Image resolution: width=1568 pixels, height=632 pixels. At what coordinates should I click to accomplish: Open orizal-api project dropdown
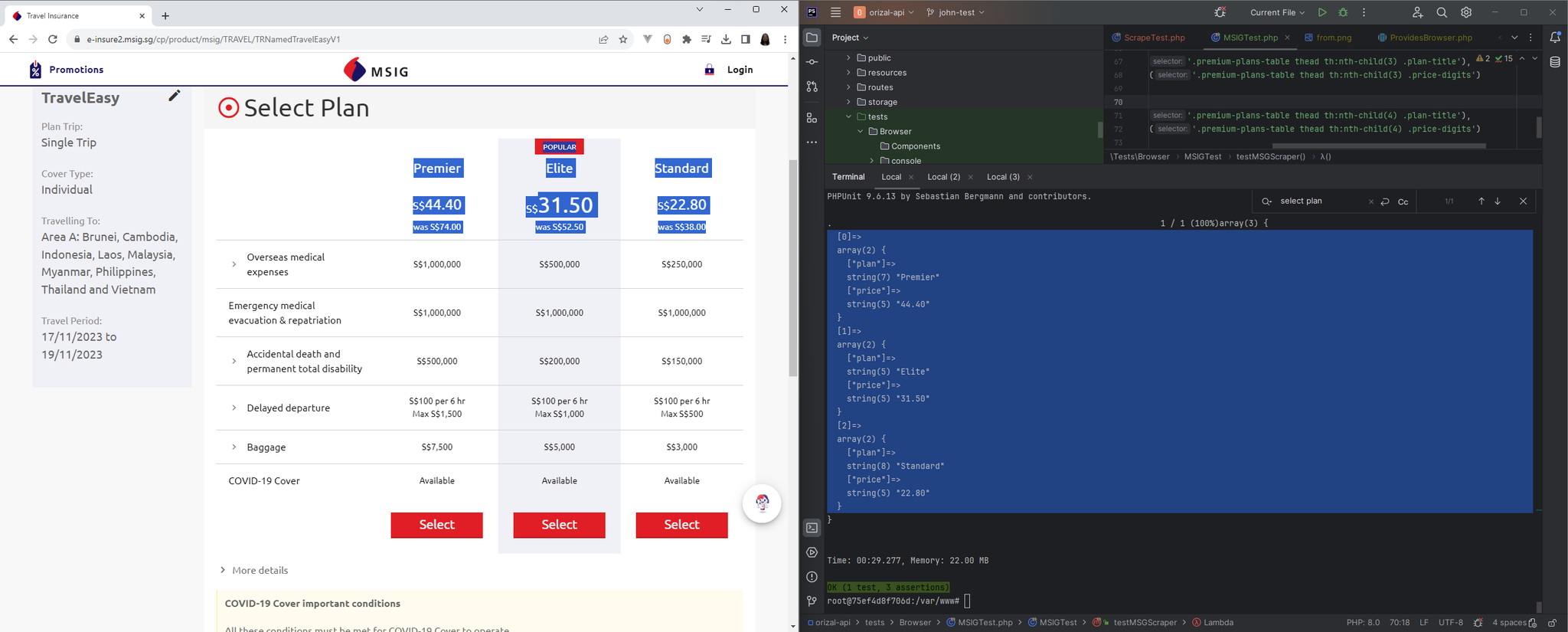coord(884,12)
